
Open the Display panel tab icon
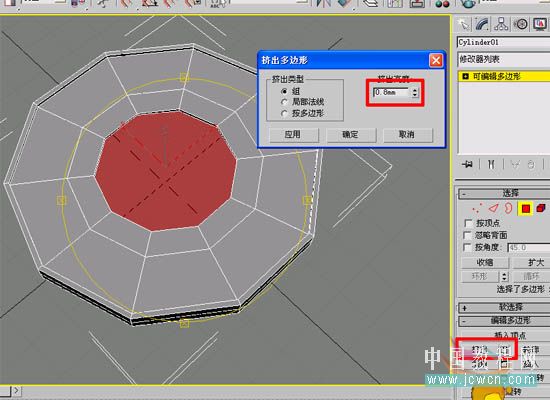[540, 24]
